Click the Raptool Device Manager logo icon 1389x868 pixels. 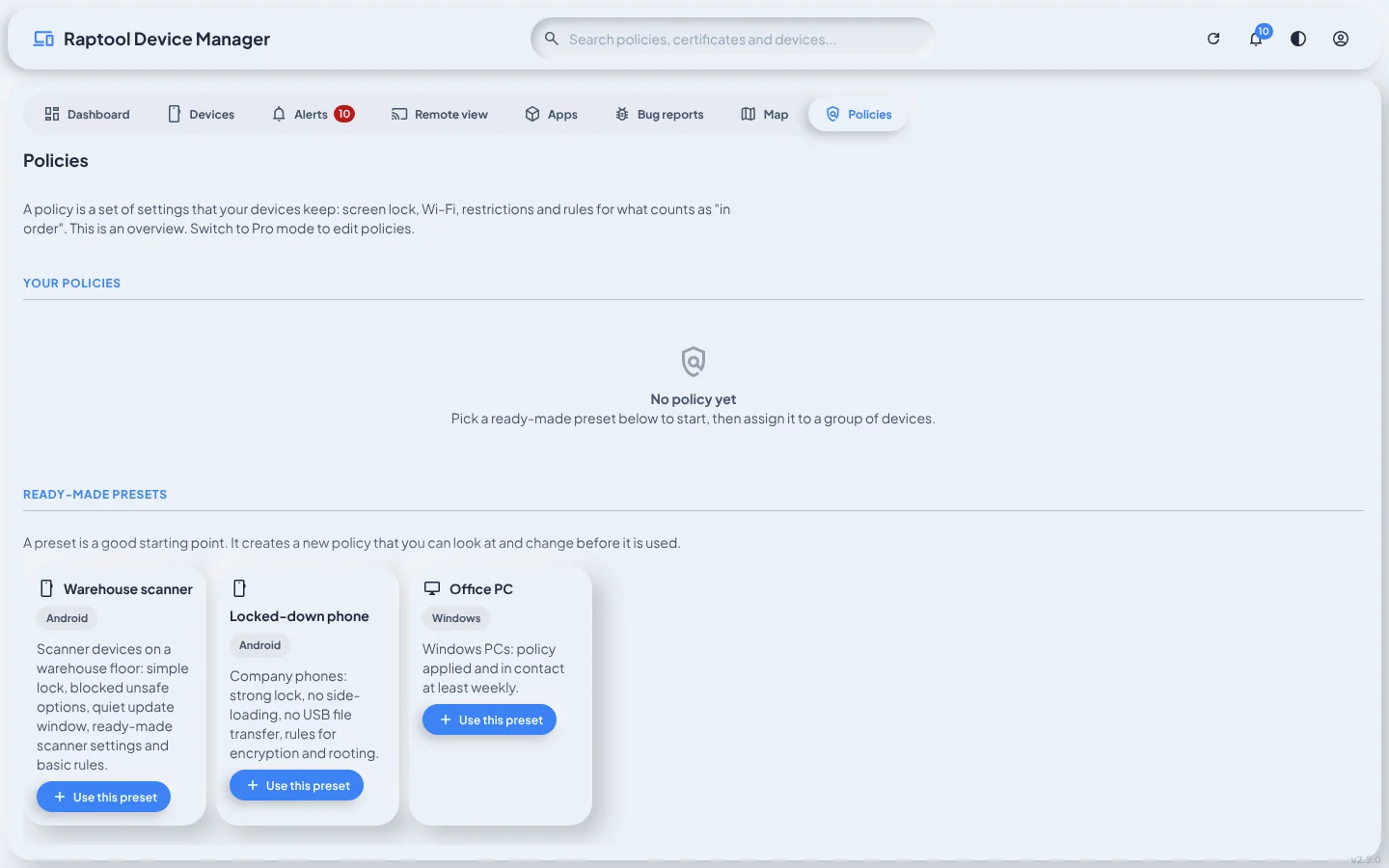(x=43, y=39)
